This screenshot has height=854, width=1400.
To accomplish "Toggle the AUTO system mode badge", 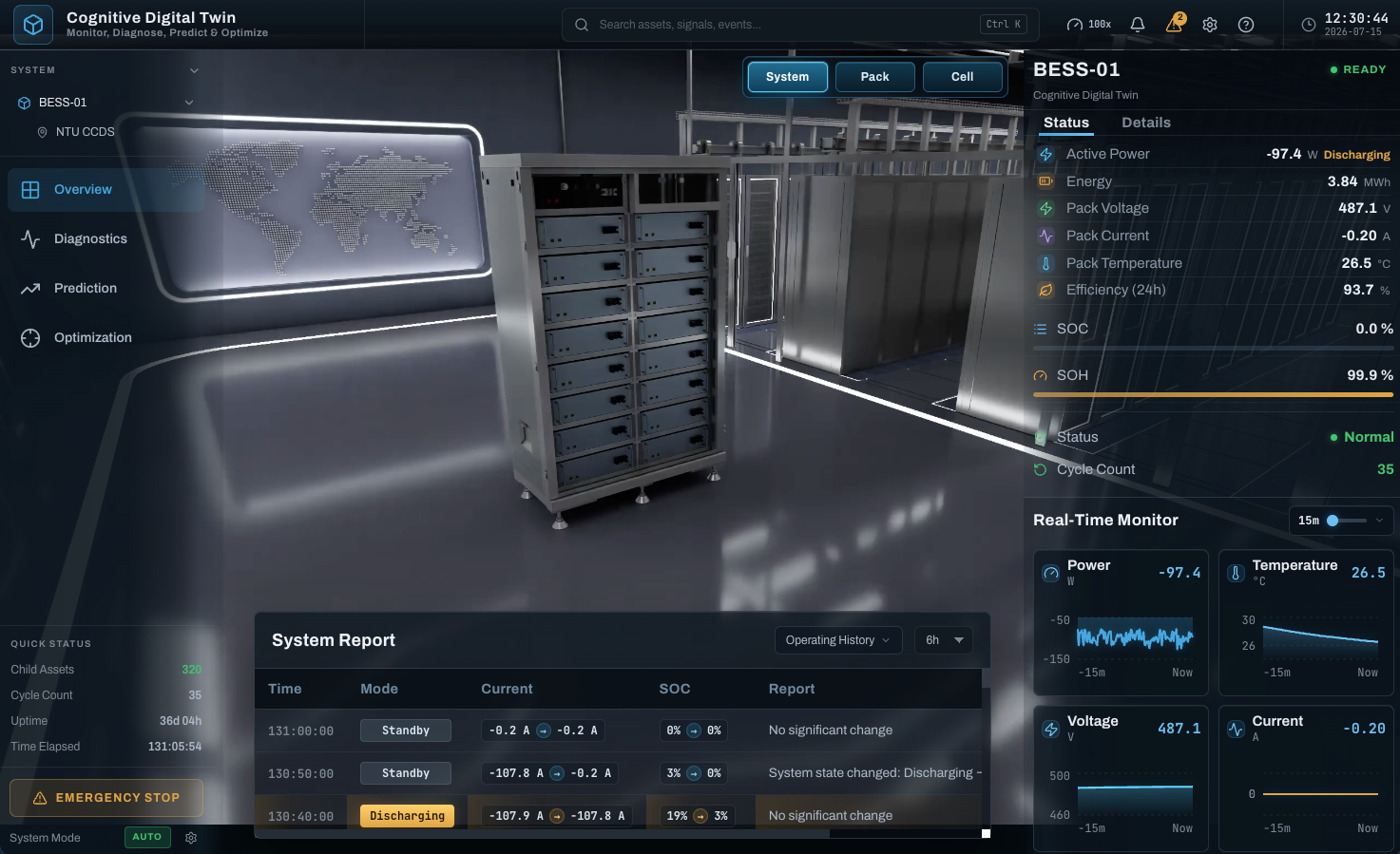I will coord(147,837).
